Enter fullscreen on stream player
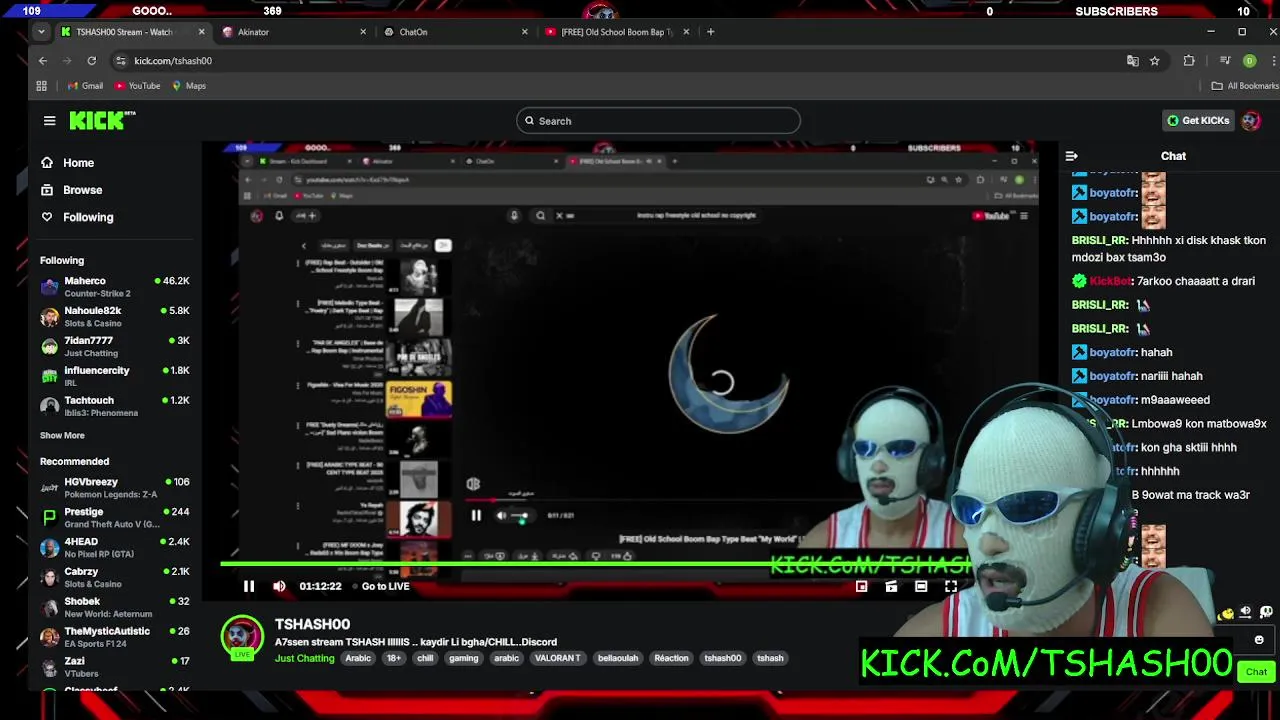This screenshot has width=1280, height=720. (x=951, y=587)
